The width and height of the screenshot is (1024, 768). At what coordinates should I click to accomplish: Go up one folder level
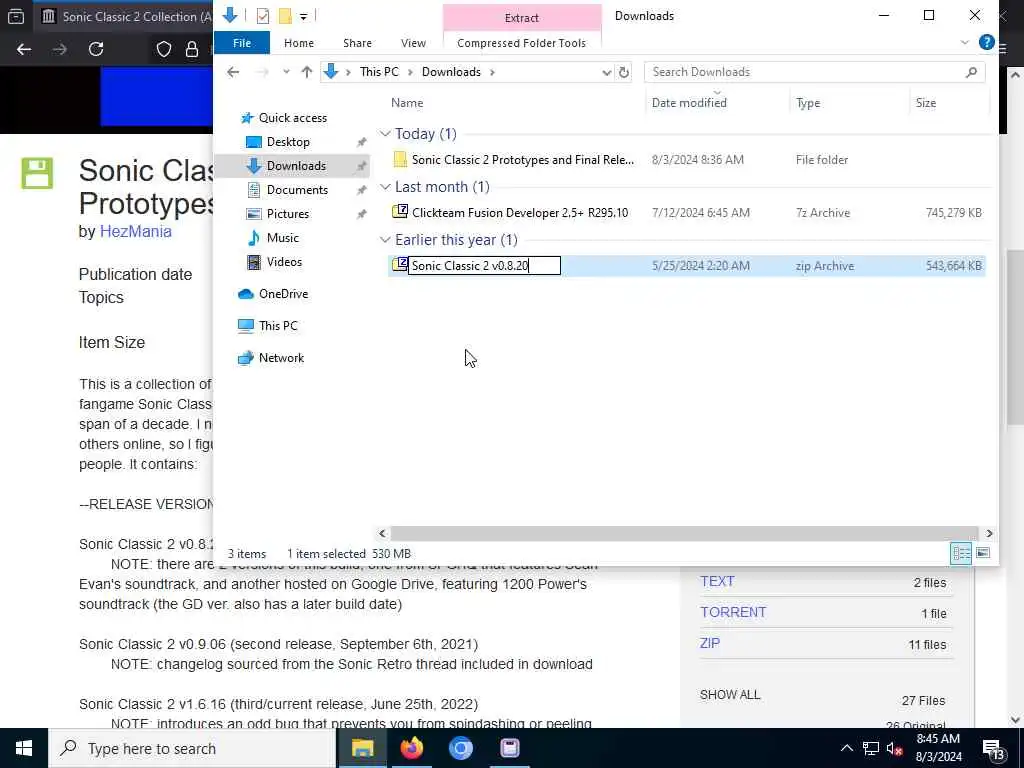pos(306,72)
